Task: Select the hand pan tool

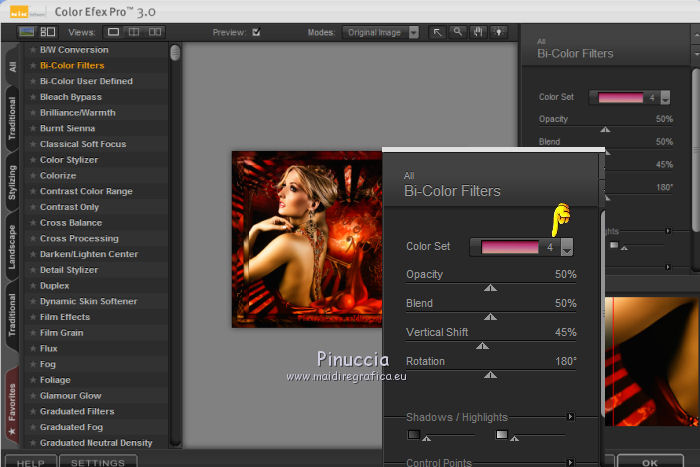Action: point(478,32)
